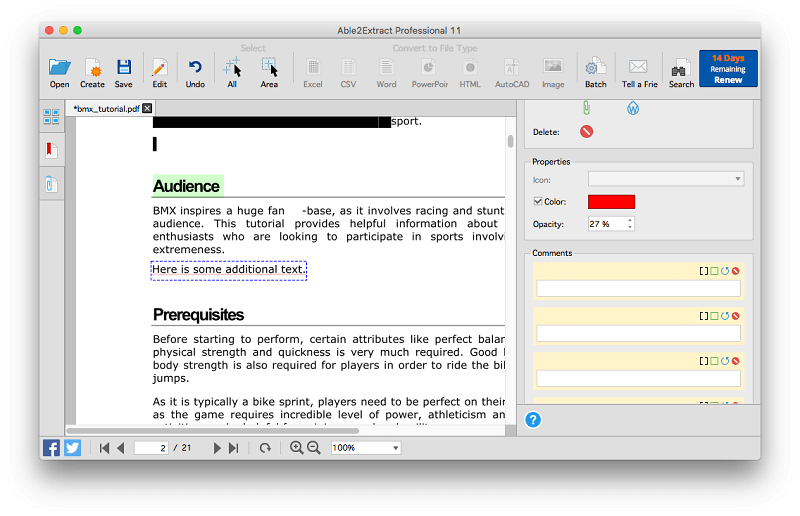The image size is (800, 516).
Task: Click the bracket icon of first comment
Action: pyautogui.click(x=704, y=271)
